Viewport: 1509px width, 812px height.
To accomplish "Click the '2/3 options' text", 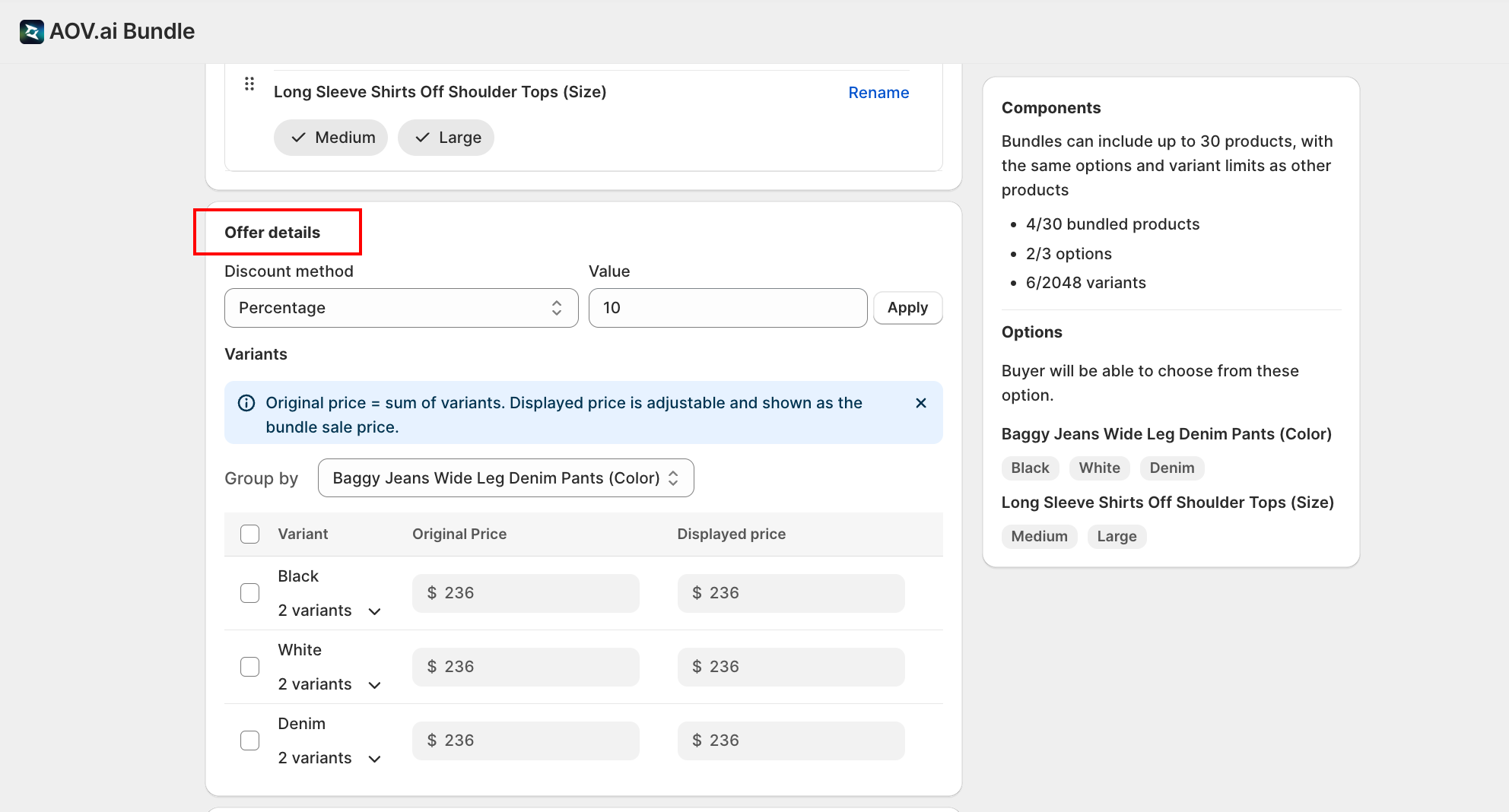I will point(1069,254).
